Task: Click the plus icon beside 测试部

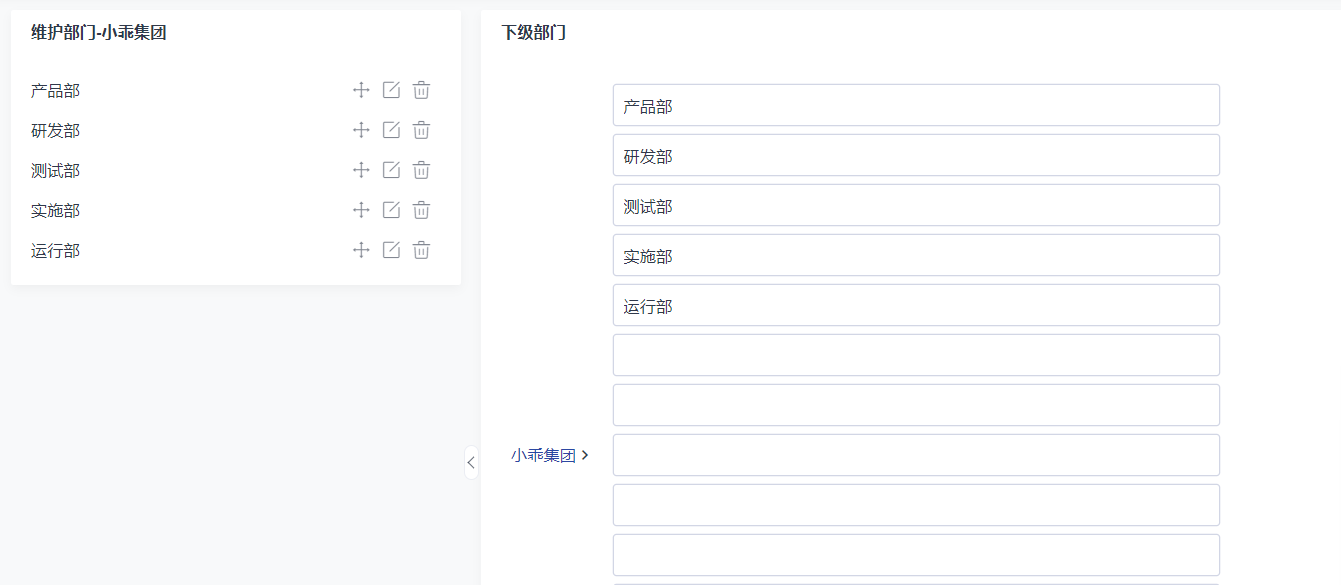Action: pyautogui.click(x=361, y=169)
